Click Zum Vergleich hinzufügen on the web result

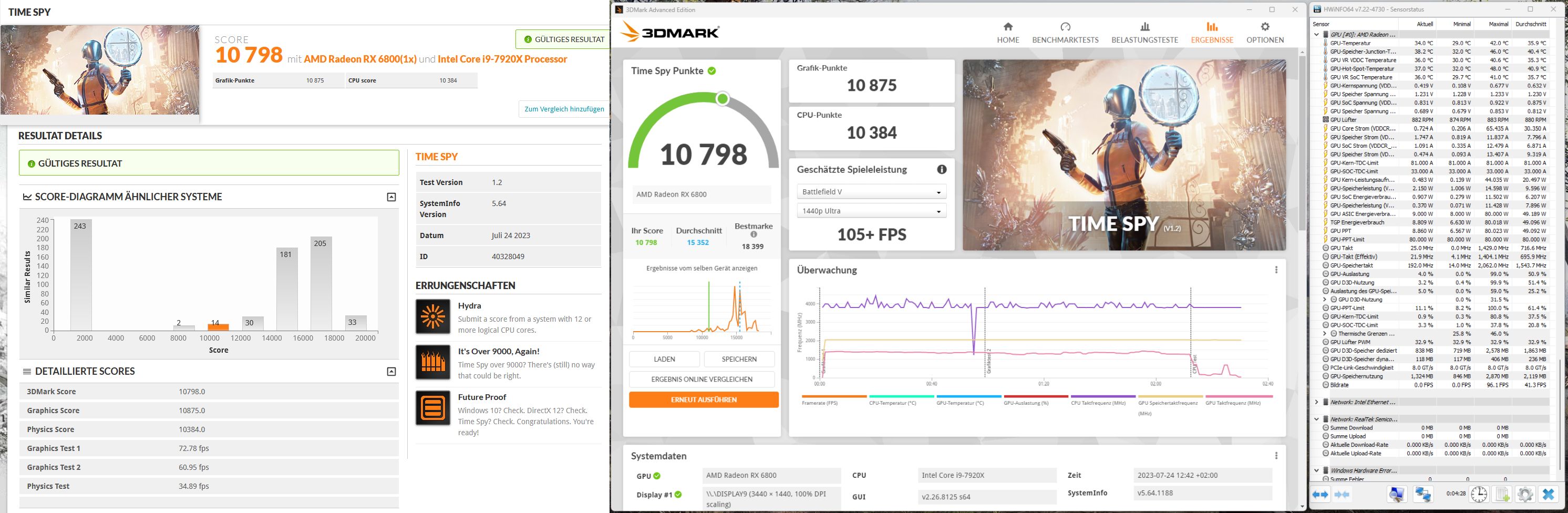(564, 109)
